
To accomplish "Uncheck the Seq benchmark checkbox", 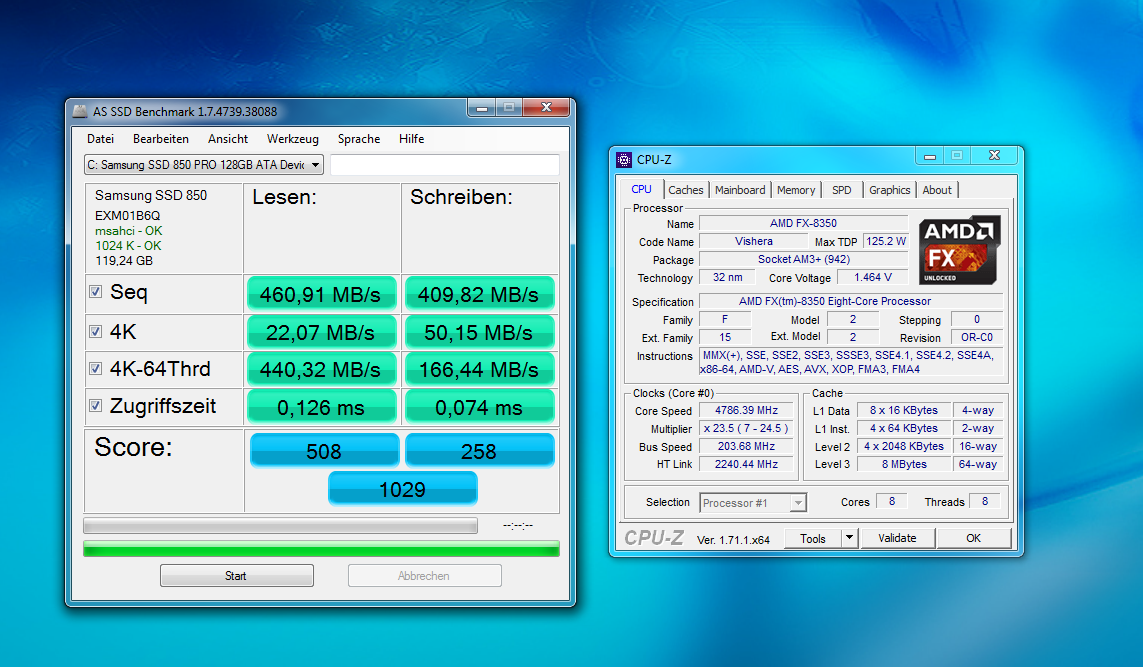I will [x=95, y=292].
